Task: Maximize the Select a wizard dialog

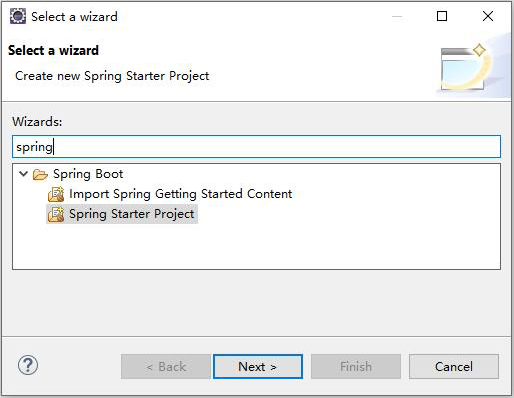Action: (442, 16)
